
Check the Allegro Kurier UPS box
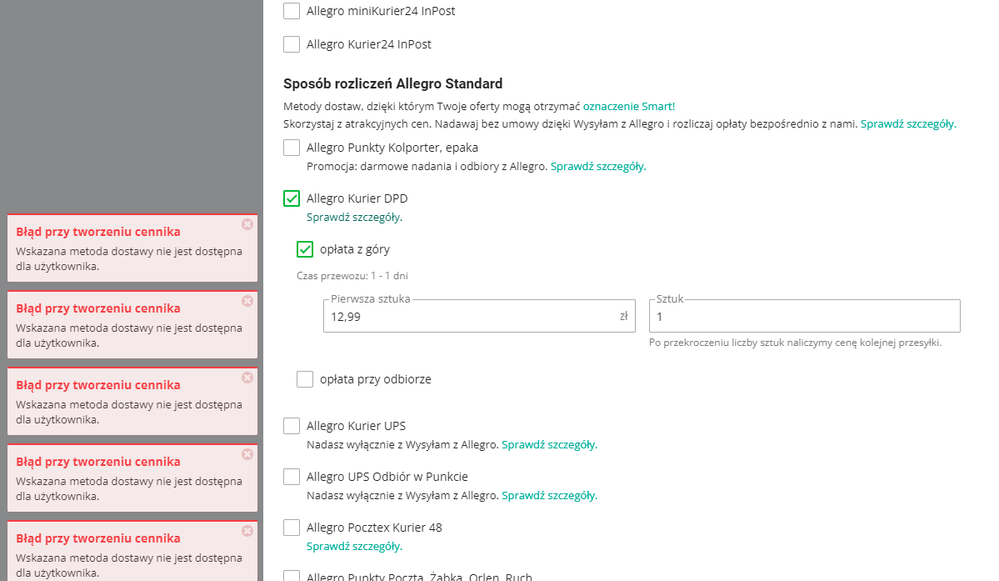coord(291,426)
